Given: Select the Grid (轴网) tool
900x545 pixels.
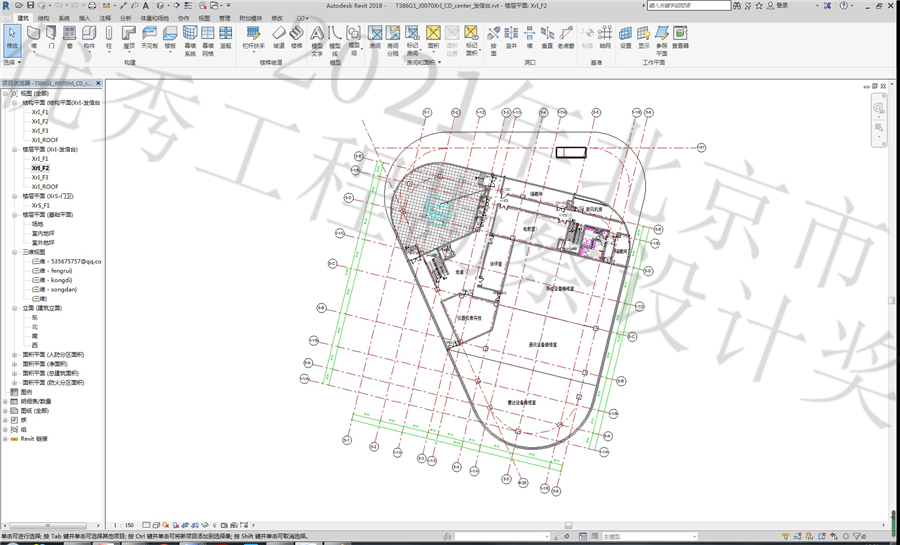Looking at the screenshot, I should click(x=605, y=37).
